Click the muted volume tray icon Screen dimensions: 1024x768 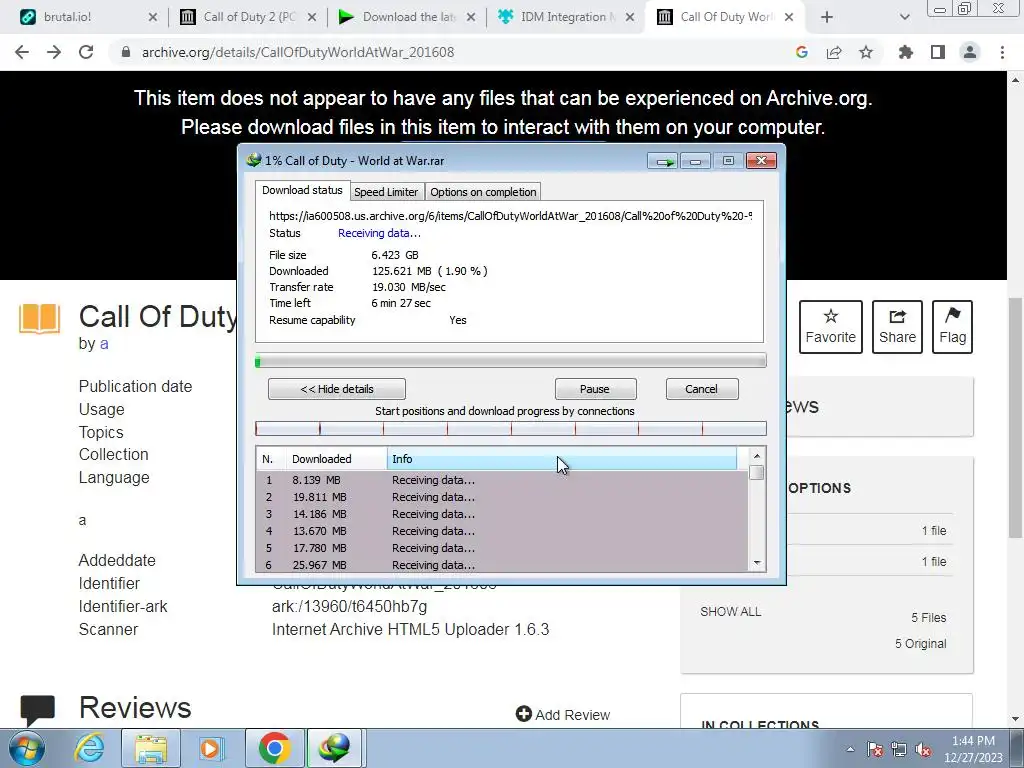click(x=923, y=749)
